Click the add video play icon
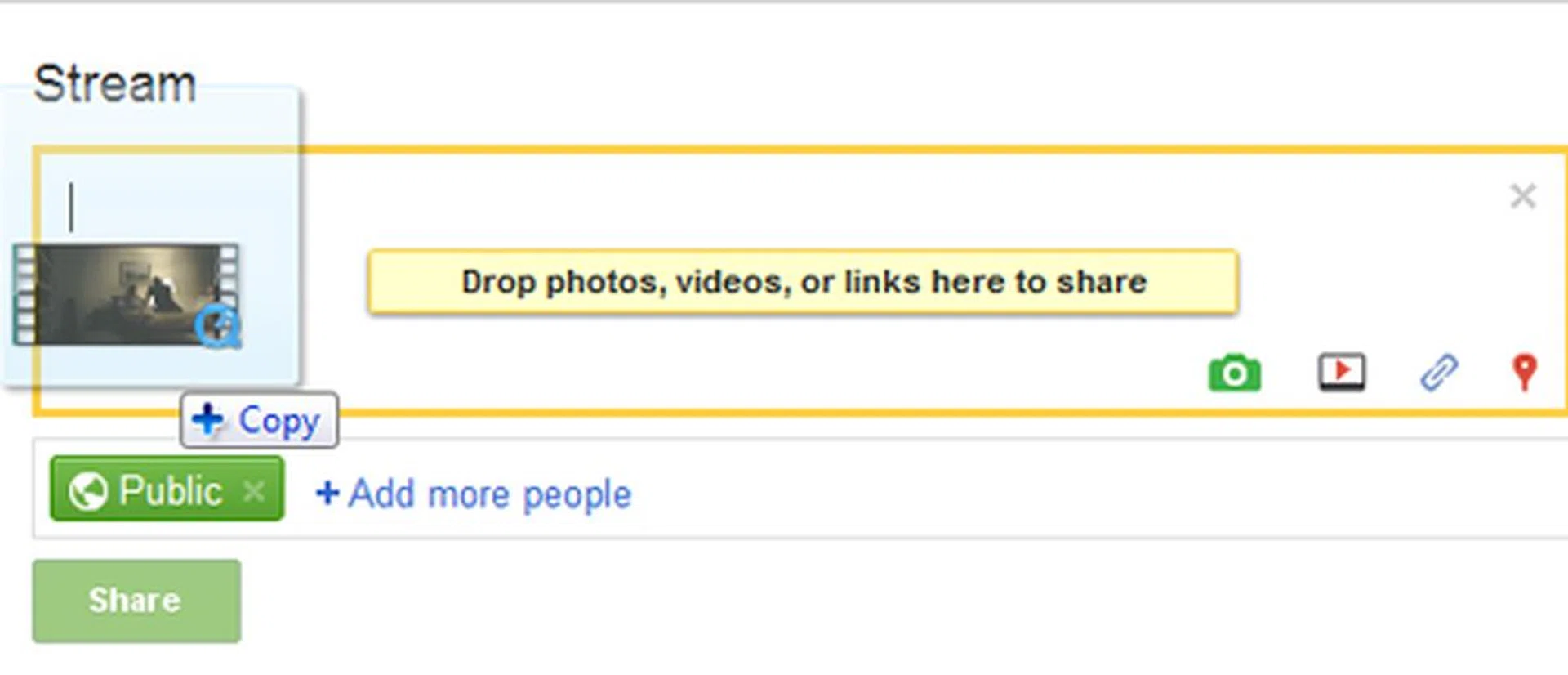The height and width of the screenshot is (675, 1568). point(1341,372)
